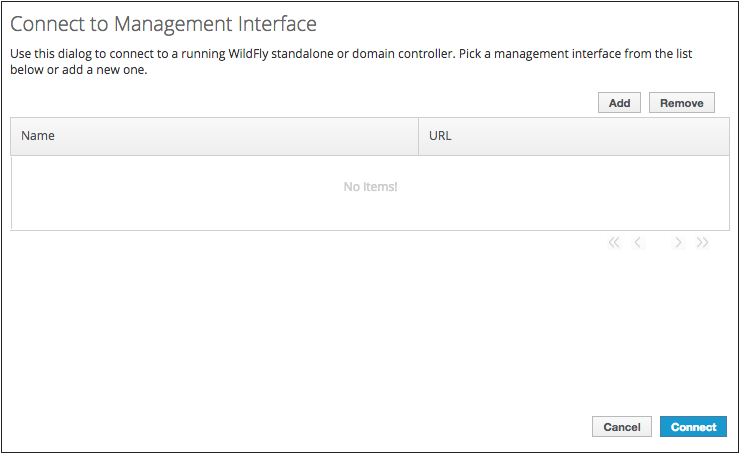Image resolution: width=740 pixels, height=453 pixels.
Task: Sort by the URL column header
Action: (440, 136)
